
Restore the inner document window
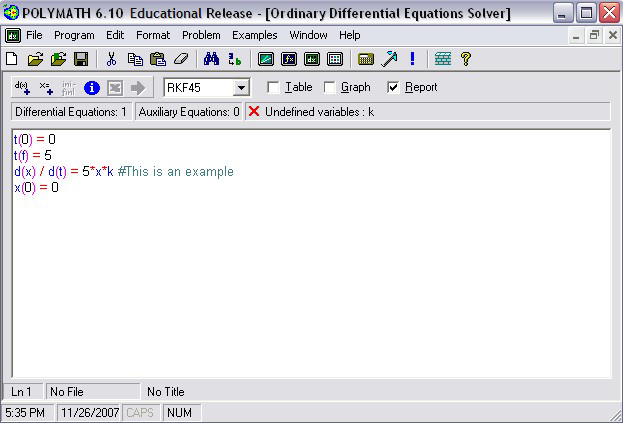[594, 35]
